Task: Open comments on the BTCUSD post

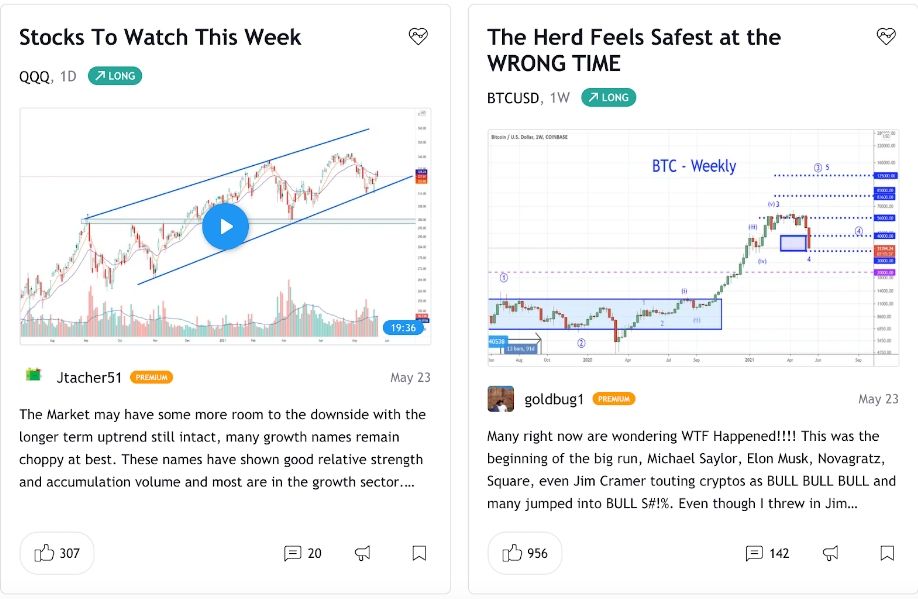Action: point(767,553)
